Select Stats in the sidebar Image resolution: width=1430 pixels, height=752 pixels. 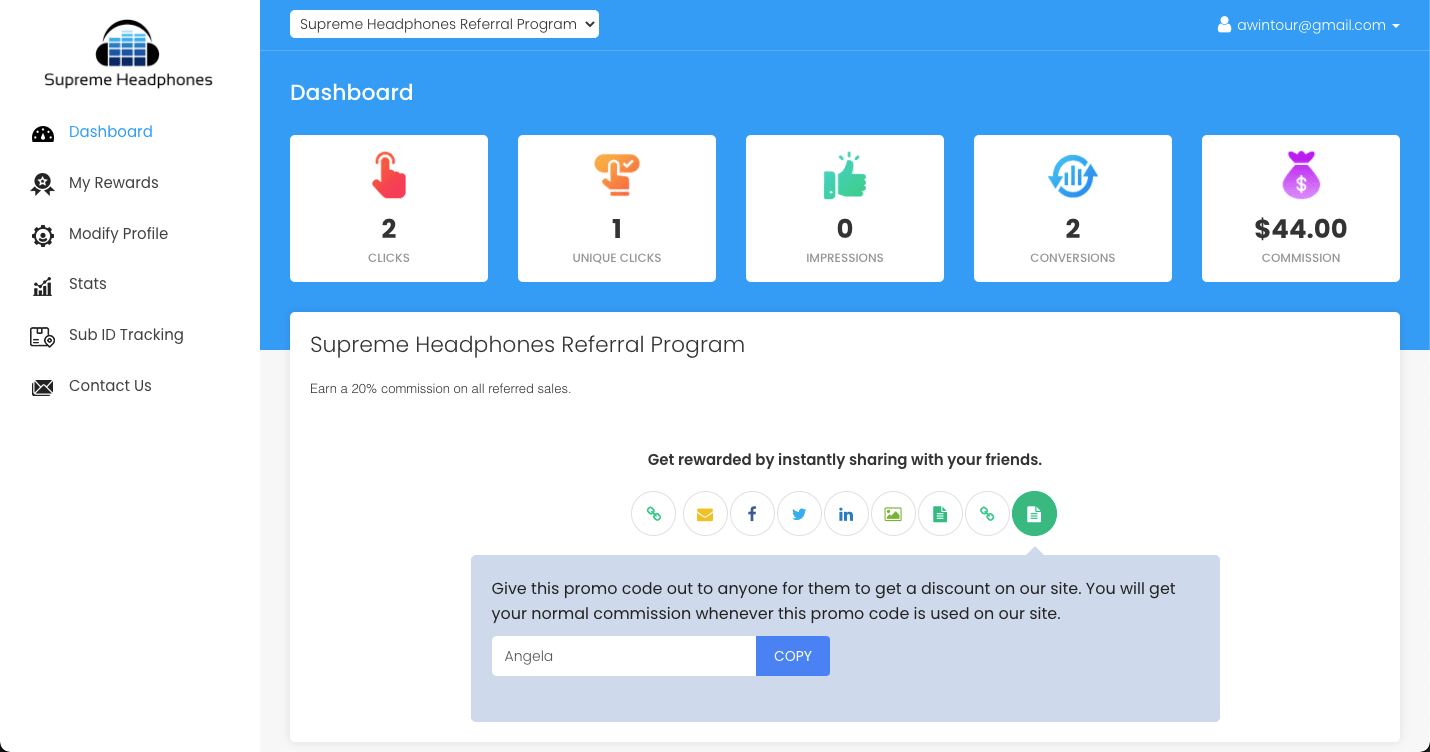[87, 284]
